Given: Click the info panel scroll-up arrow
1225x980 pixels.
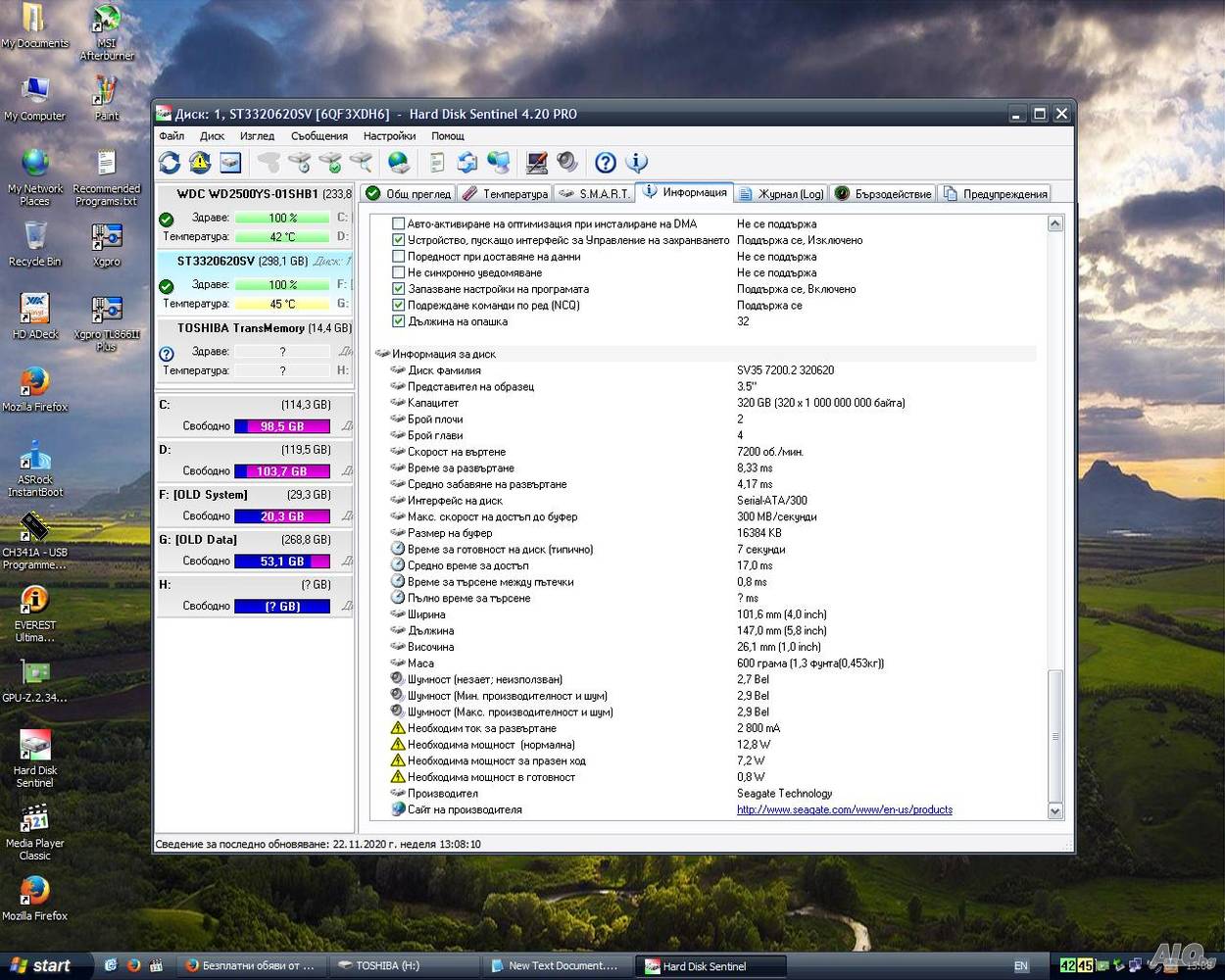Looking at the screenshot, I should coord(1055,223).
